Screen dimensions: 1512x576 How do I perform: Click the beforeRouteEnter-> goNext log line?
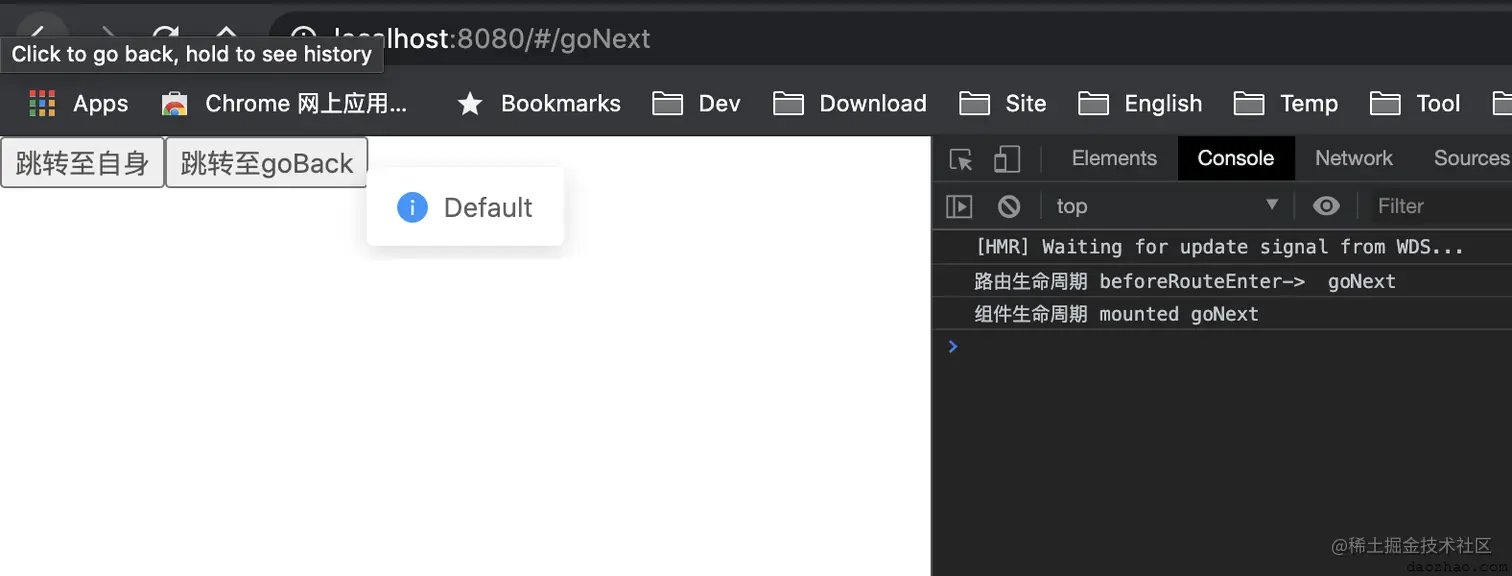pos(1222,281)
